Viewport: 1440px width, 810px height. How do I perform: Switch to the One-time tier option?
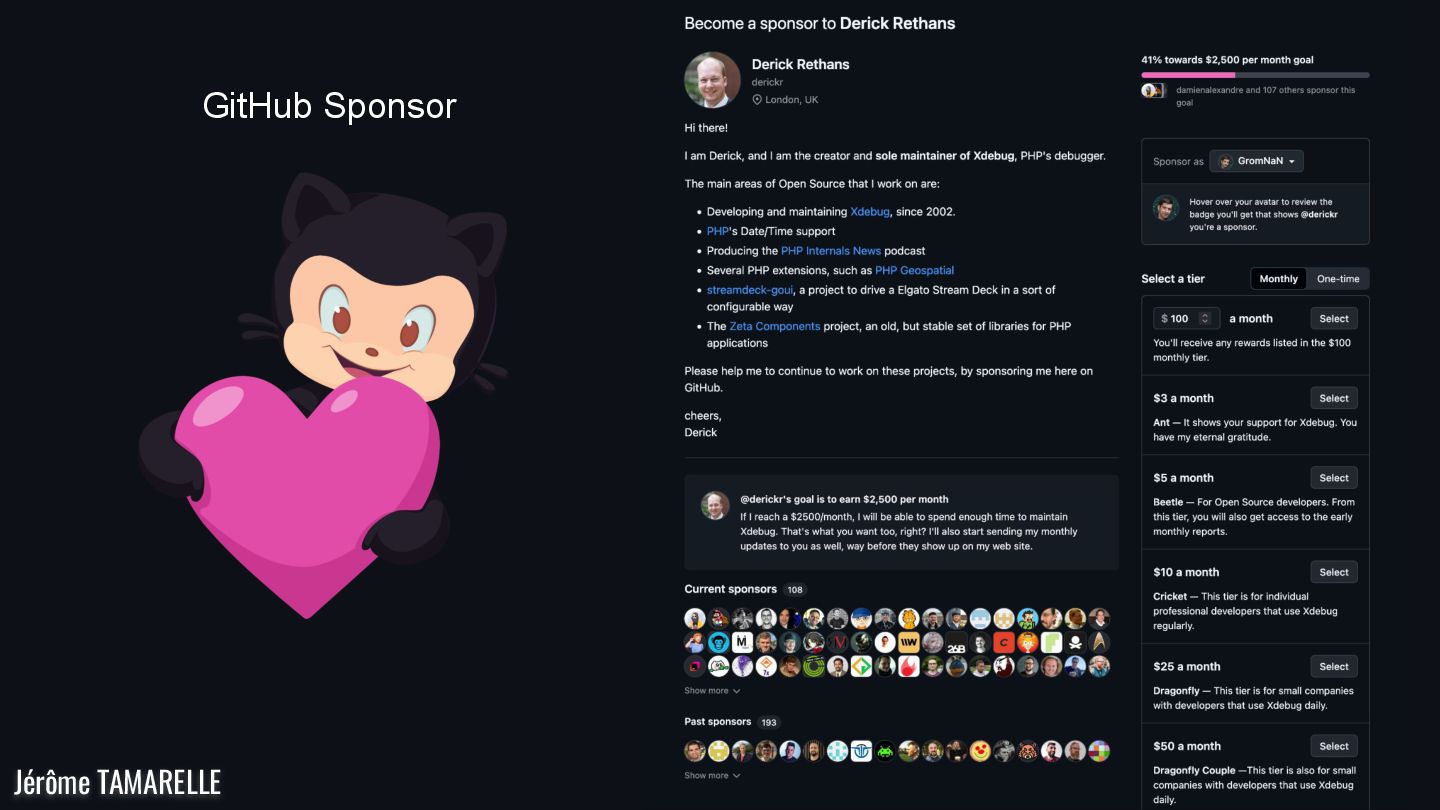1338,279
